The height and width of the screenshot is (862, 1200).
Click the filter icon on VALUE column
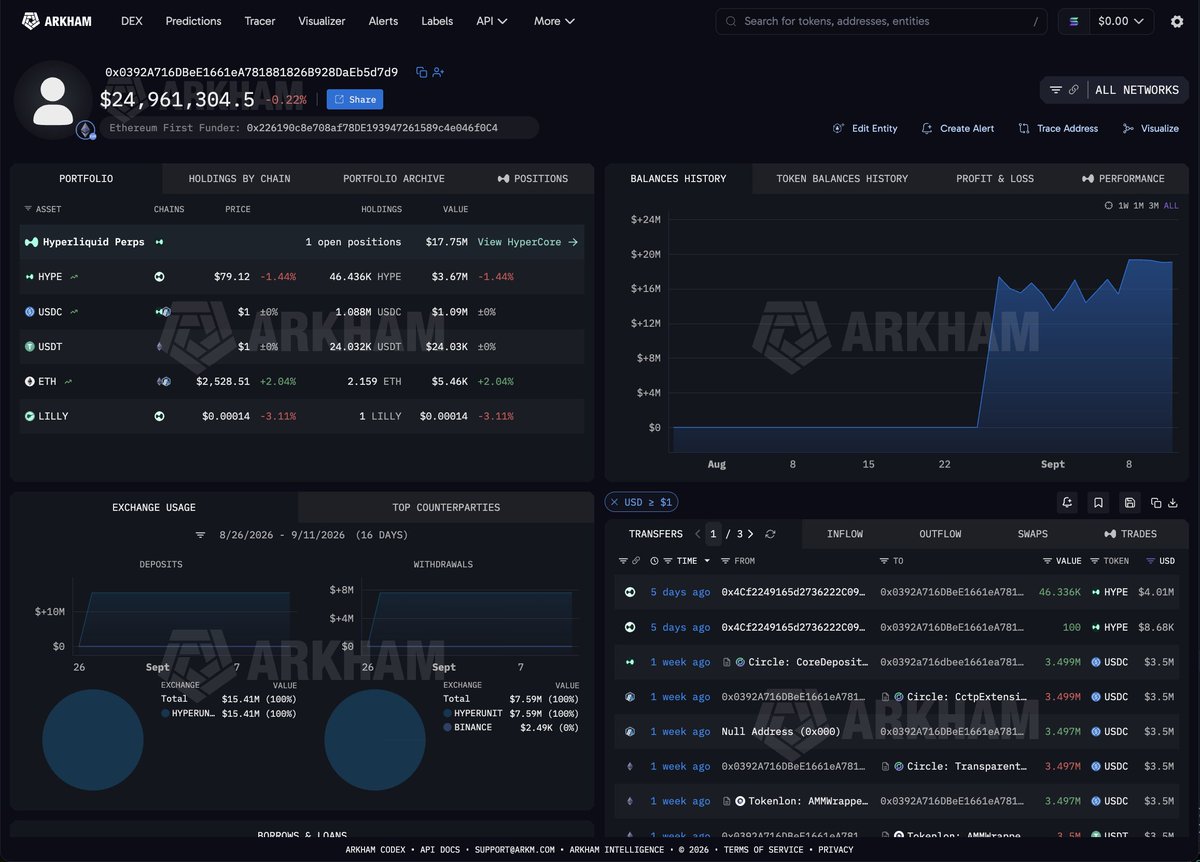1048,561
